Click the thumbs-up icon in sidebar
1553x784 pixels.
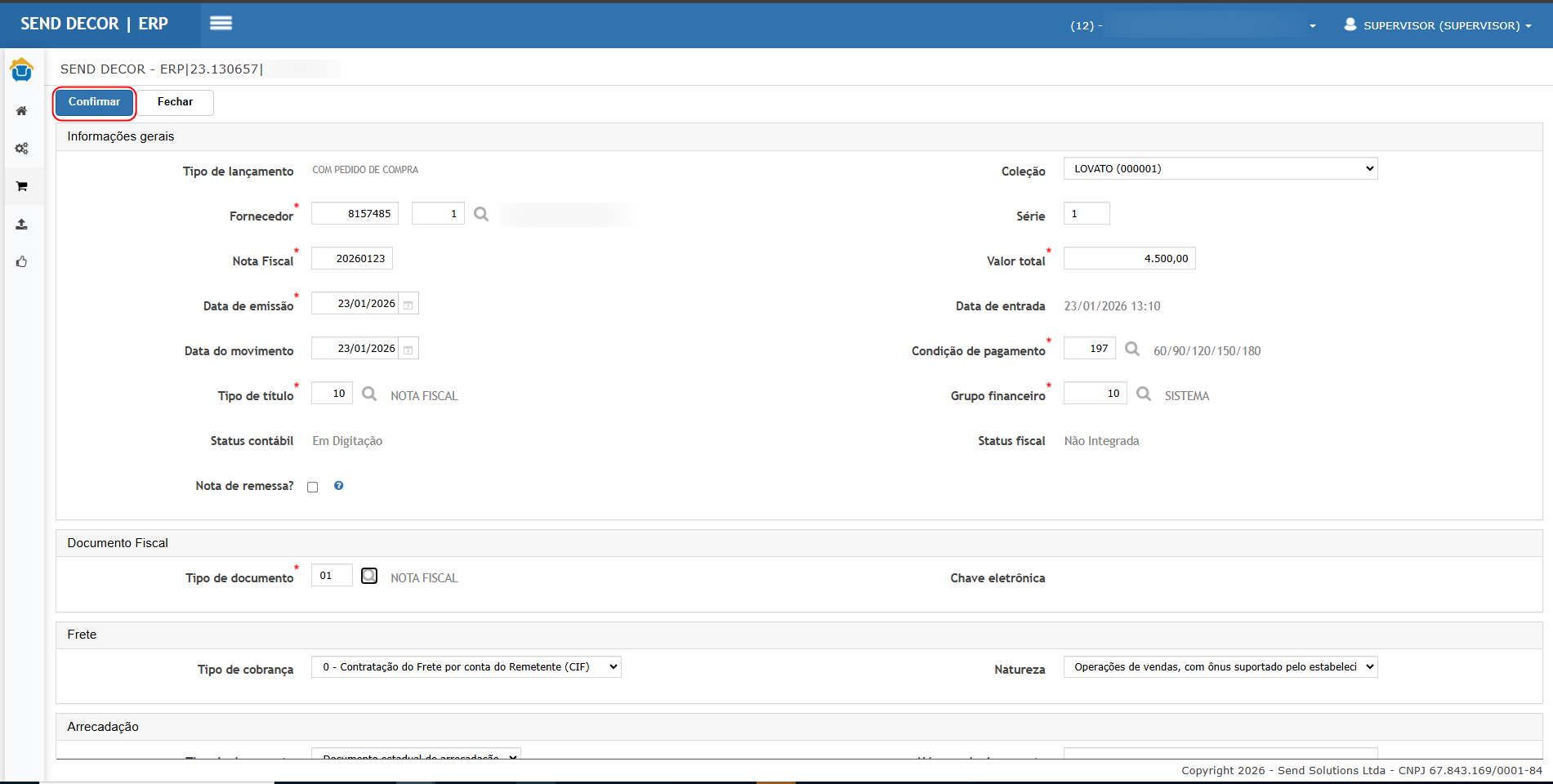tap(22, 261)
